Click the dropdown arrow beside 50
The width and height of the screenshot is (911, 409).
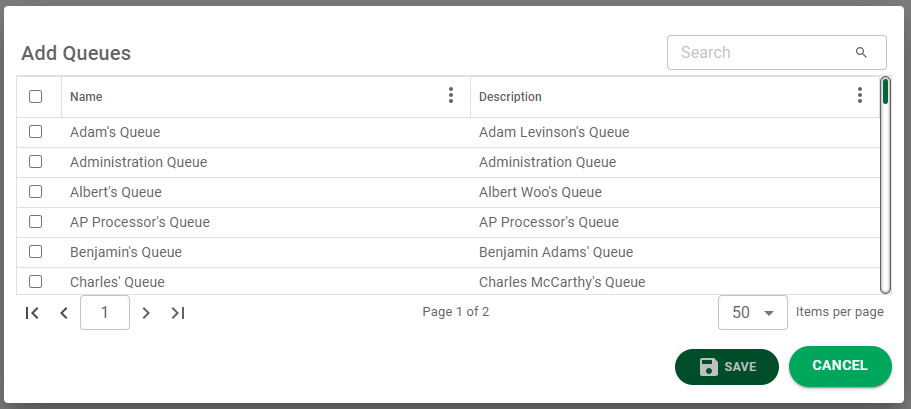769,313
